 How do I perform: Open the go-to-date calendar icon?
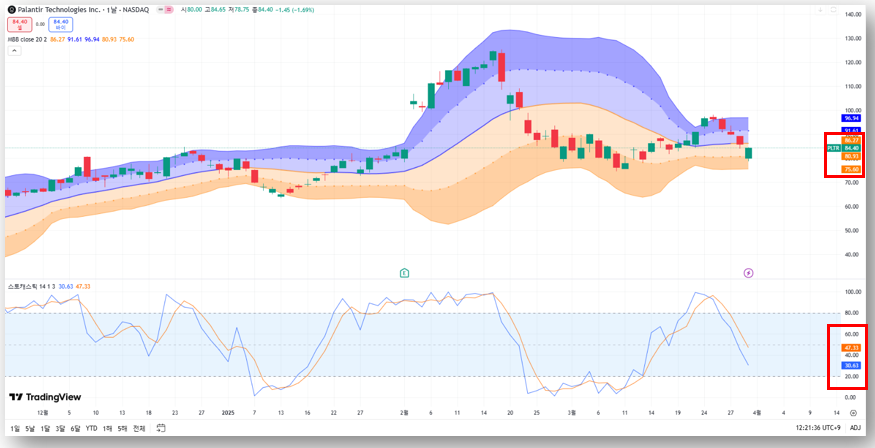161,428
